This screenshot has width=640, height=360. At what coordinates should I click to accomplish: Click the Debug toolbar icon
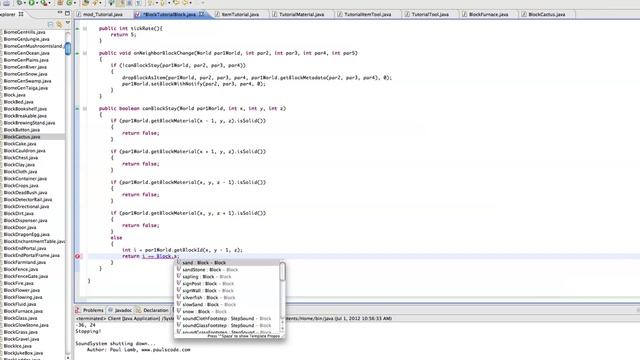click(x=20, y=2)
